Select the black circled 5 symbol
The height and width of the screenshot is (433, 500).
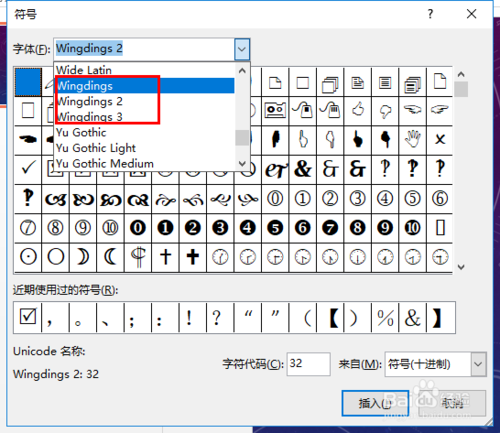(x=275, y=228)
